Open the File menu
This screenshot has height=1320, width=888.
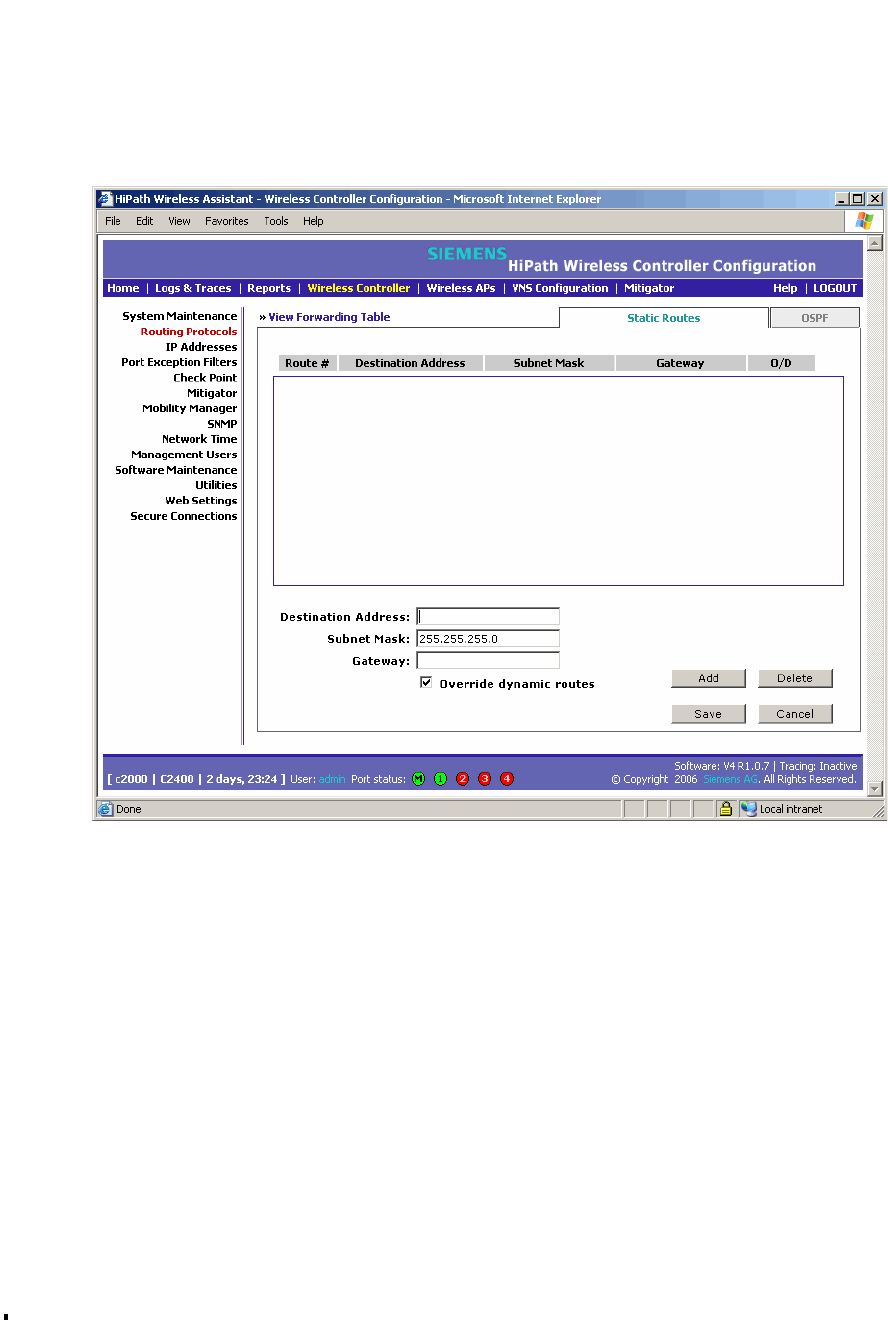click(113, 221)
